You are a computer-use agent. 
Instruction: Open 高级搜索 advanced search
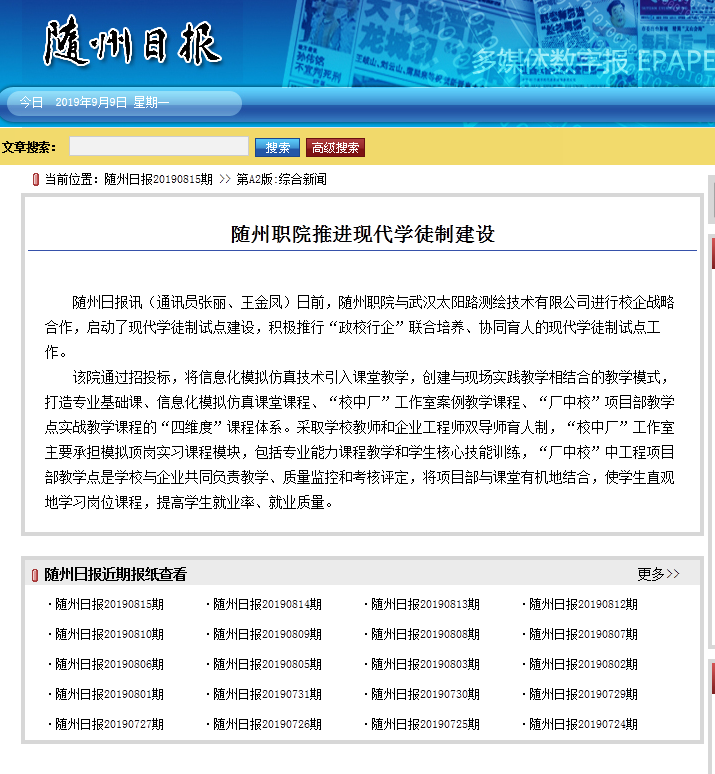(335, 148)
